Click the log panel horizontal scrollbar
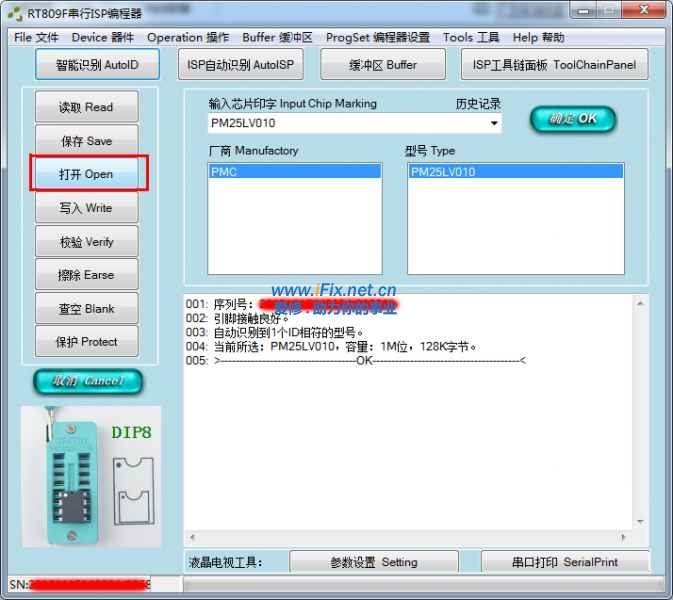This screenshot has height=600, width=673. (x=410, y=536)
